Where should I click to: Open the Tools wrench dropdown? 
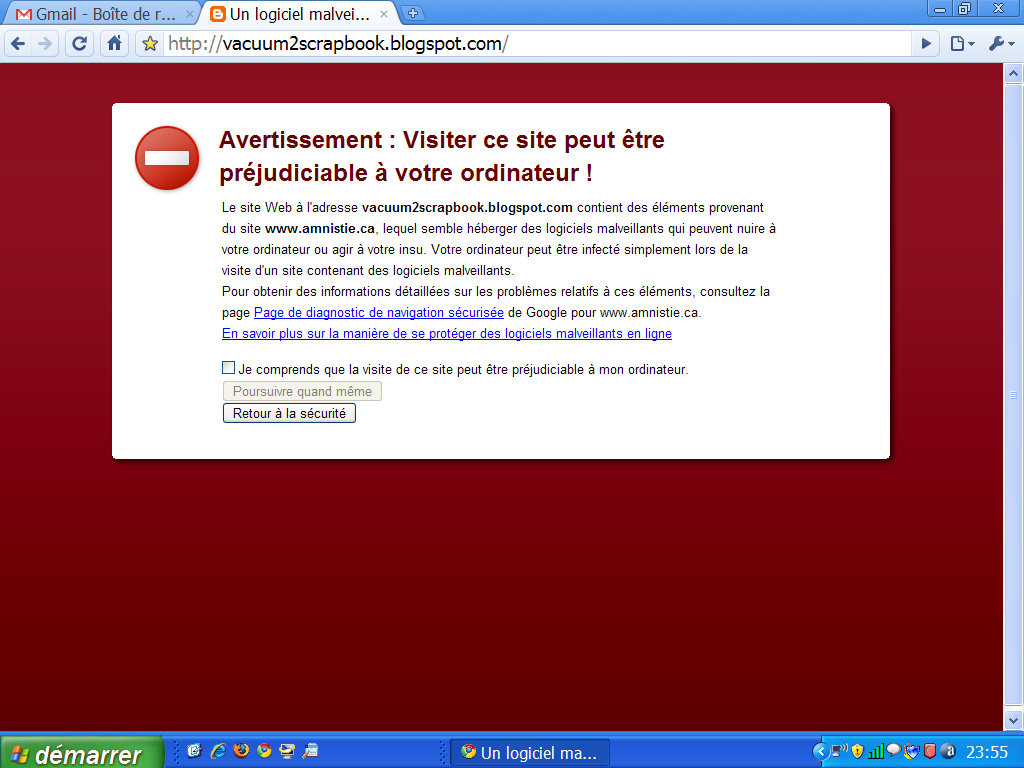tap(997, 43)
